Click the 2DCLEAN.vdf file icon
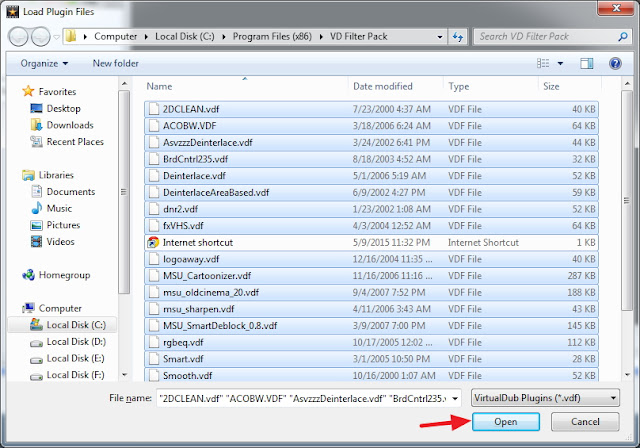The height and width of the screenshot is (448, 640). point(154,109)
